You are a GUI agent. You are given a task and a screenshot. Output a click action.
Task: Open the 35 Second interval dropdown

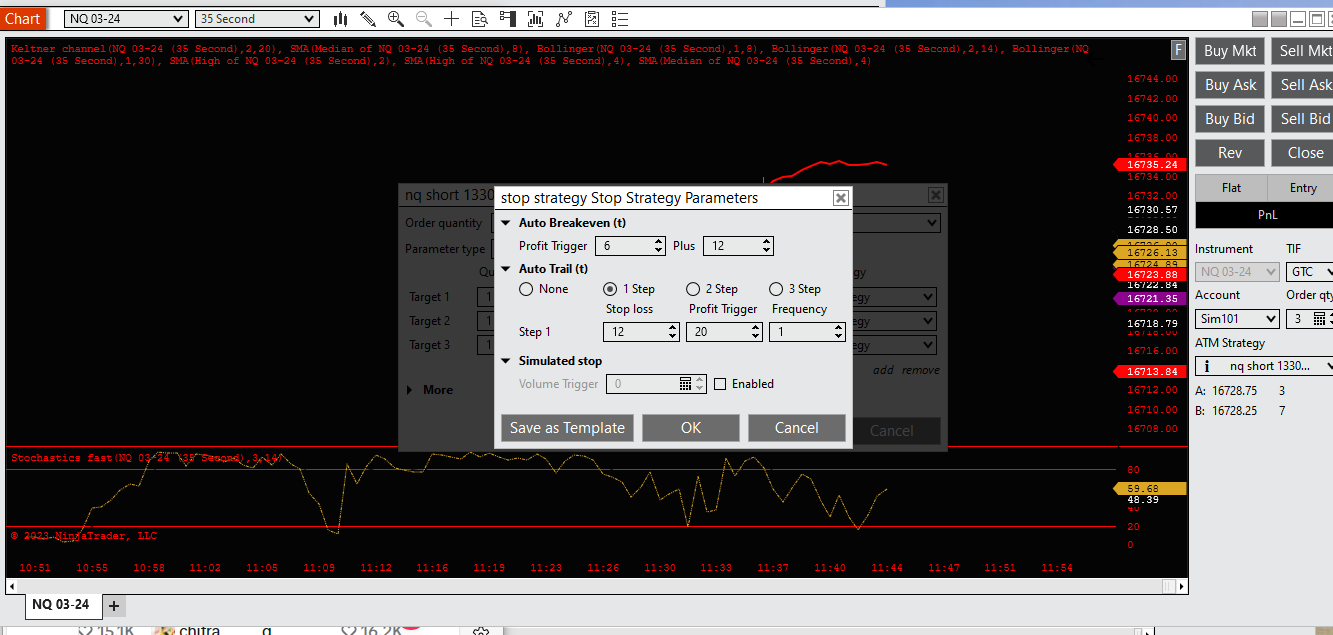tap(258, 19)
